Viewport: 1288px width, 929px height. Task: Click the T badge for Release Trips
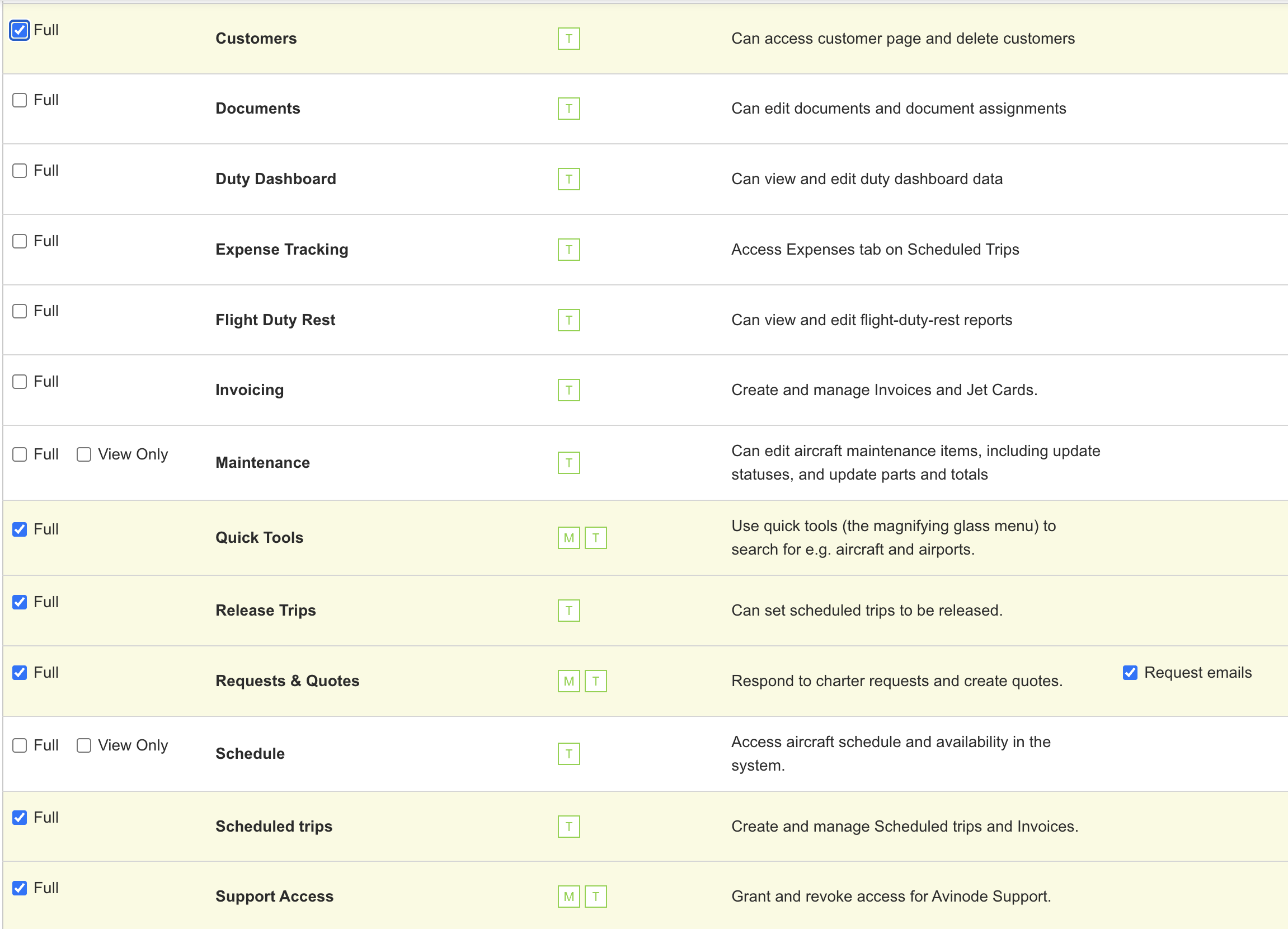(x=568, y=610)
